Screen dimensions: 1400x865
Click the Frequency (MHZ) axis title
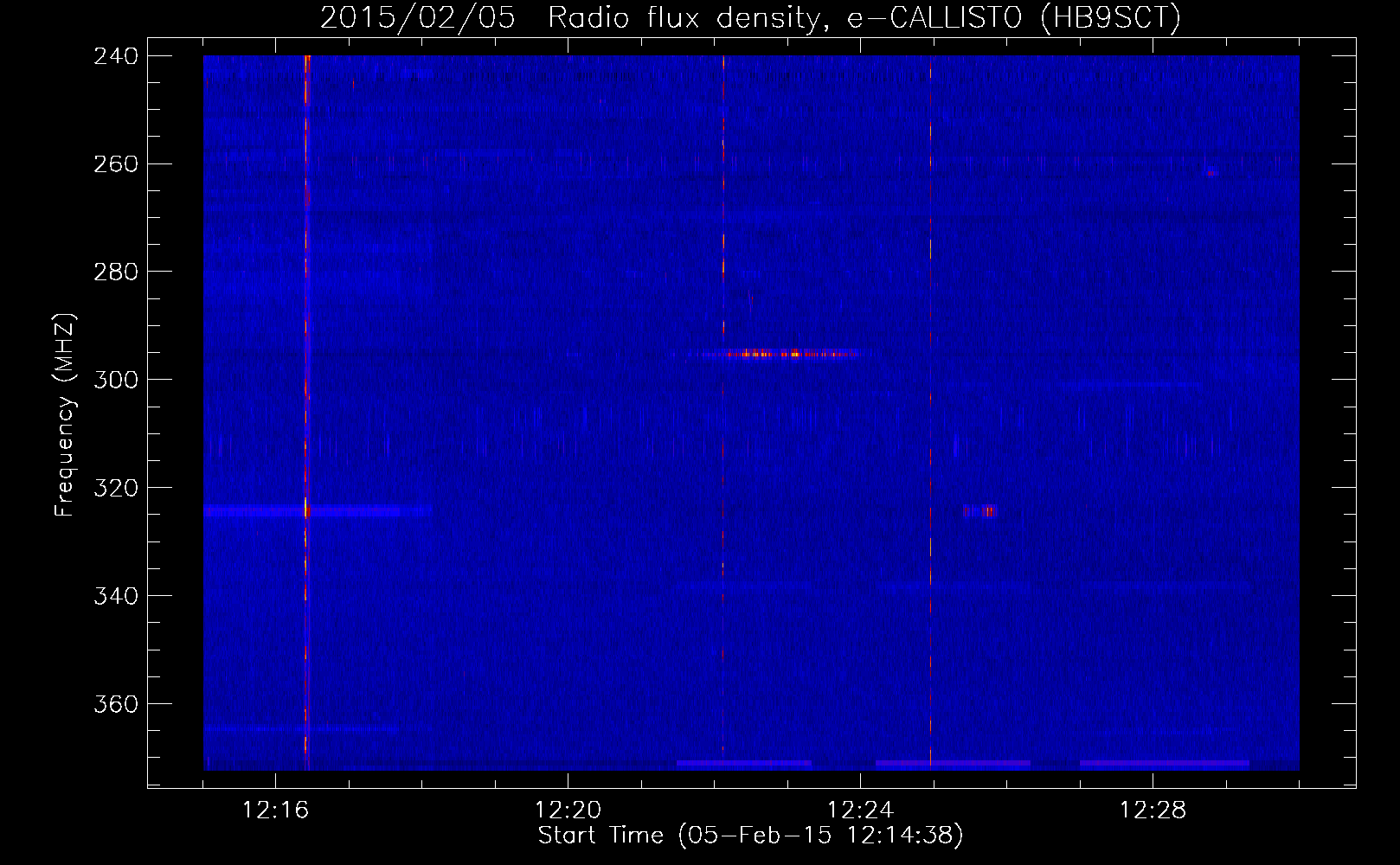[65, 414]
